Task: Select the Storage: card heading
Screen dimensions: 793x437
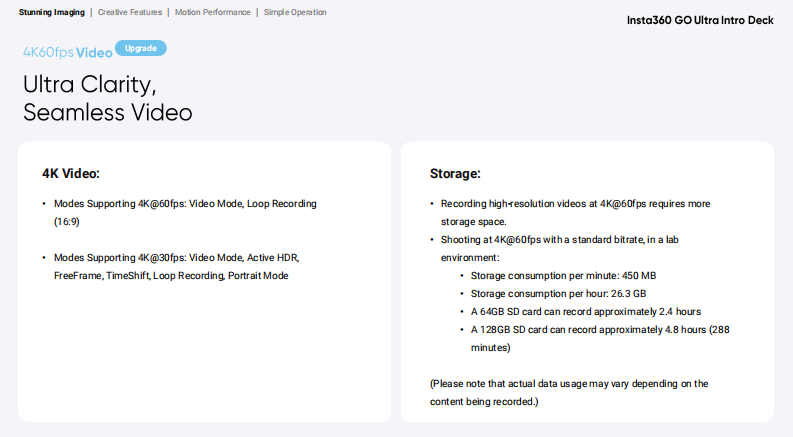Action: pyautogui.click(x=455, y=173)
